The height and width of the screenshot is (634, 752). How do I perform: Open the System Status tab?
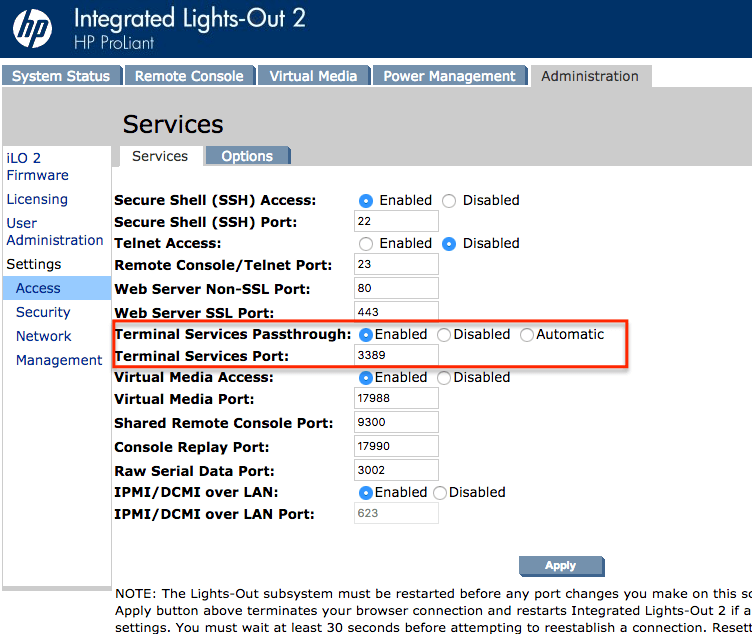61,76
